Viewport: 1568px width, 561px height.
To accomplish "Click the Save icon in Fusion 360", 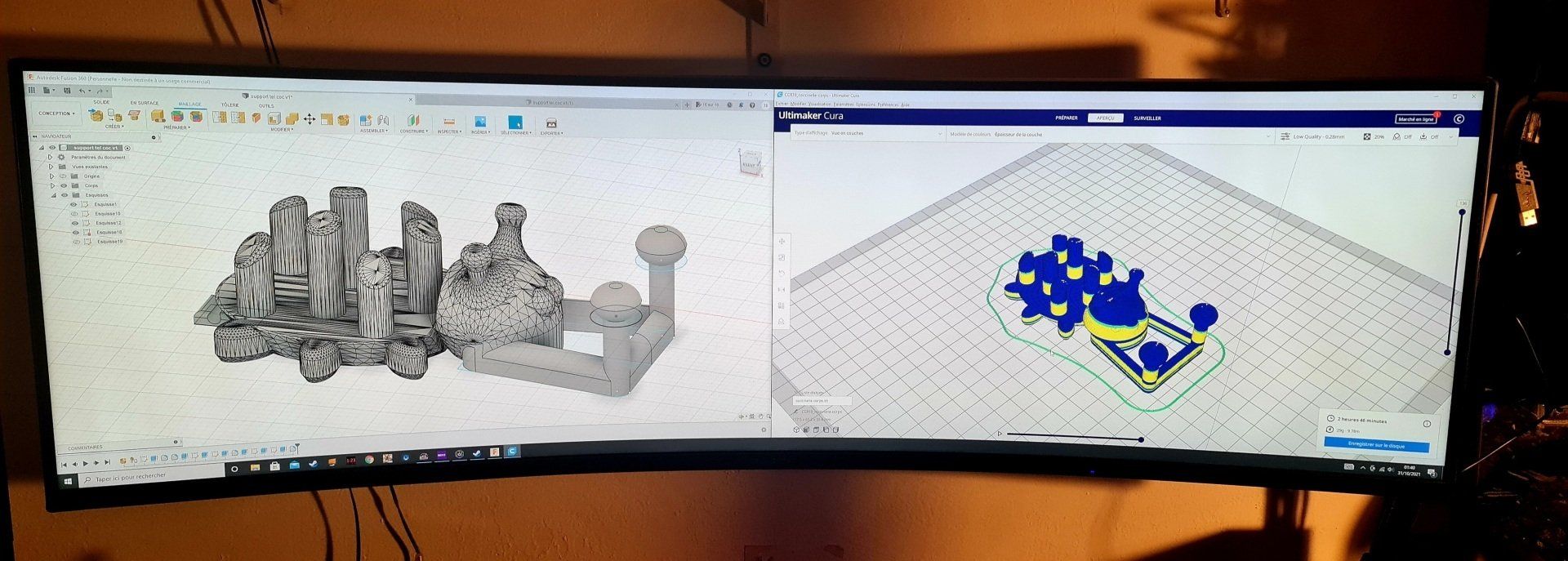I will [67, 90].
